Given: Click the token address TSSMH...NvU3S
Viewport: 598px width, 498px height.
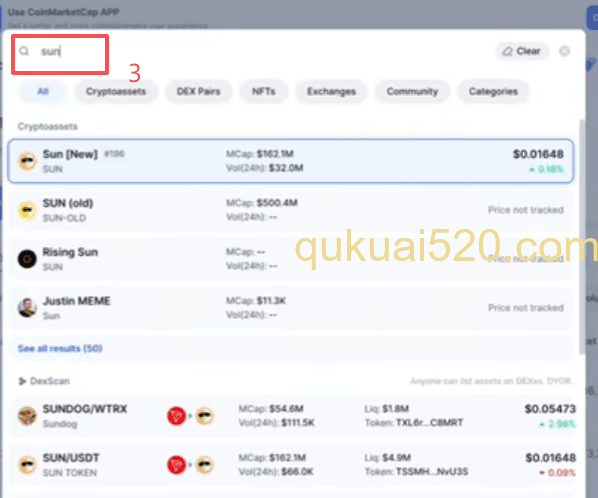Looking at the screenshot, I should [x=432, y=472].
